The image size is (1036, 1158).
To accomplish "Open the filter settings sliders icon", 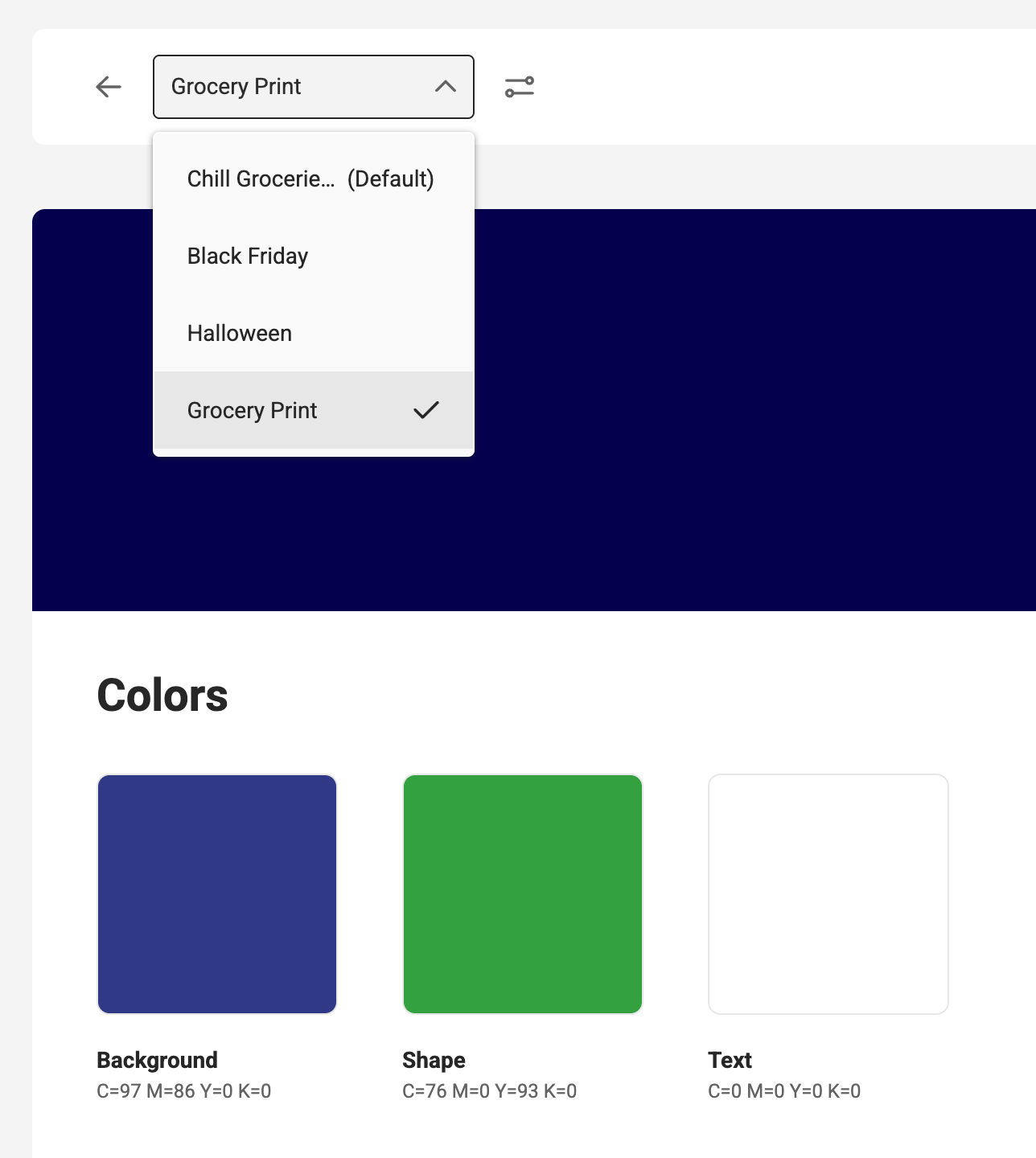I will [x=520, y=87].
